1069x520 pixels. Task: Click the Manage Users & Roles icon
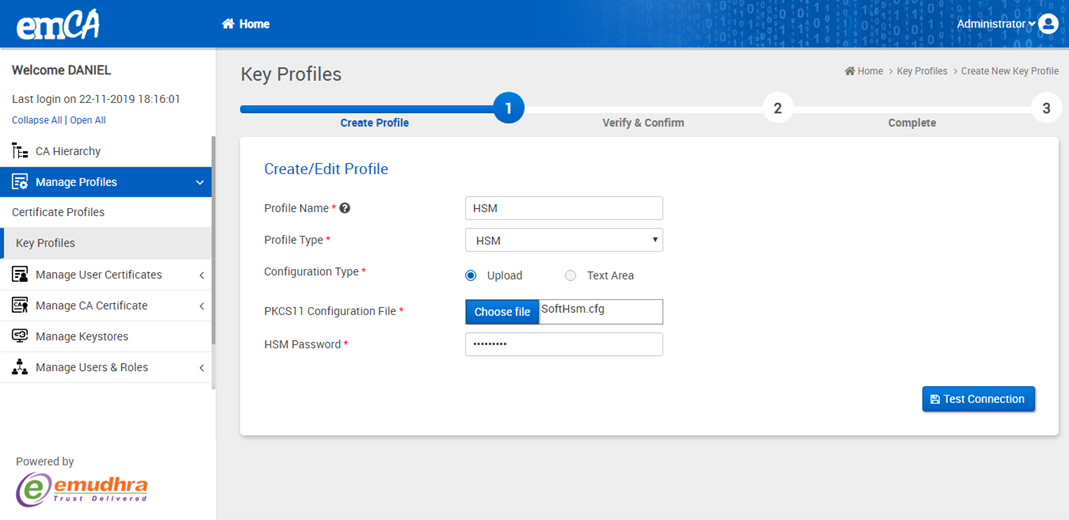coord(19,368)
